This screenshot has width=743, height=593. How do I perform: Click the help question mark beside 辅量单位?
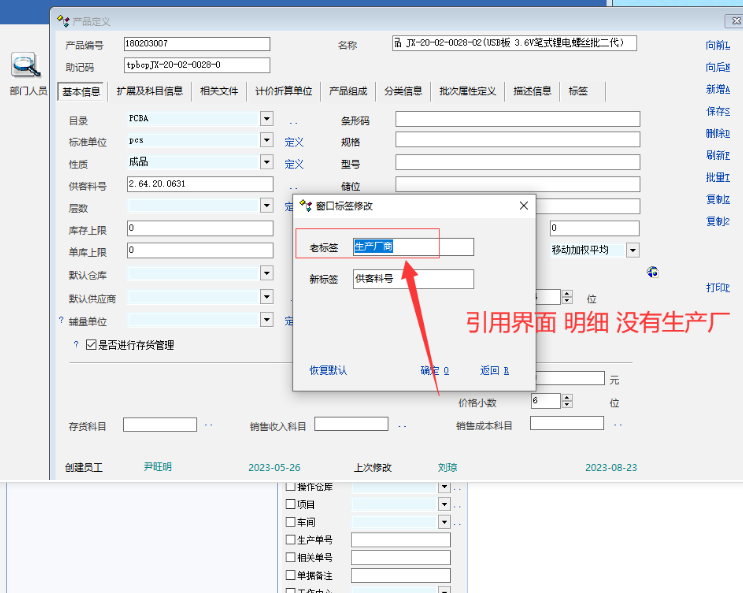tap(61, 321)
